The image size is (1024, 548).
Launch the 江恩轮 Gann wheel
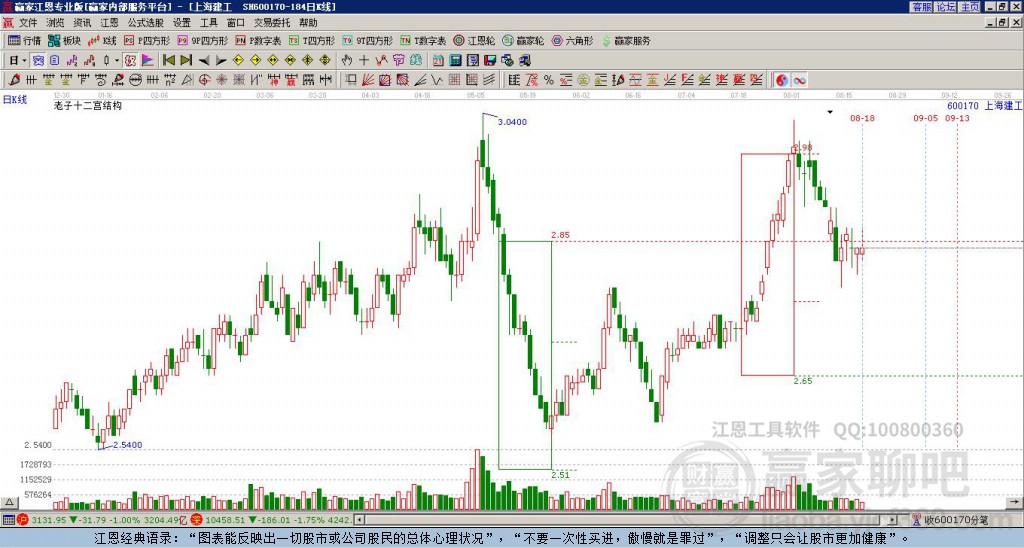(474, 40)
